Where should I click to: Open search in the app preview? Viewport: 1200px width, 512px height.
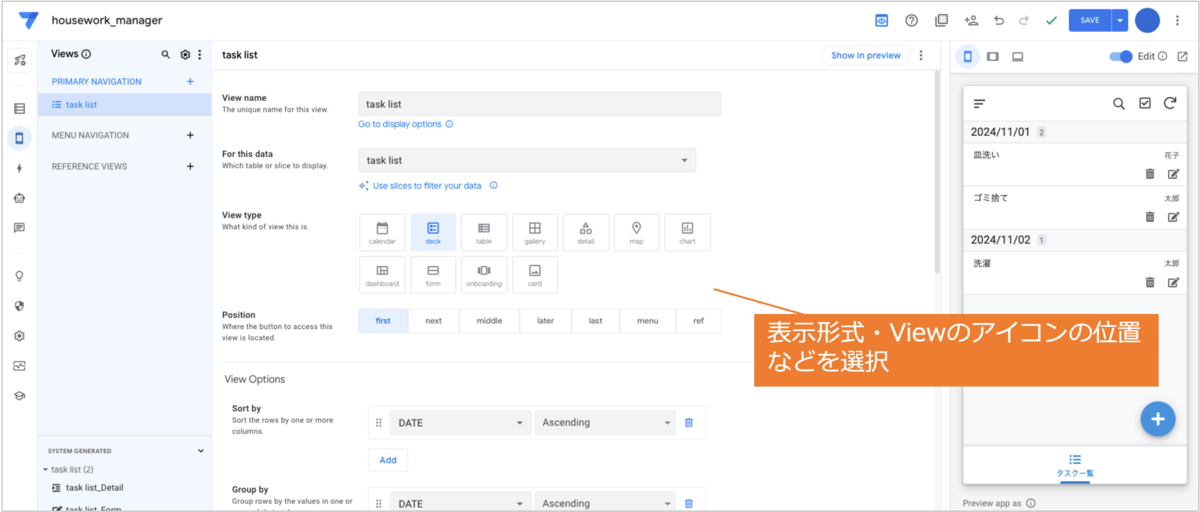[x=1119, y=103]
